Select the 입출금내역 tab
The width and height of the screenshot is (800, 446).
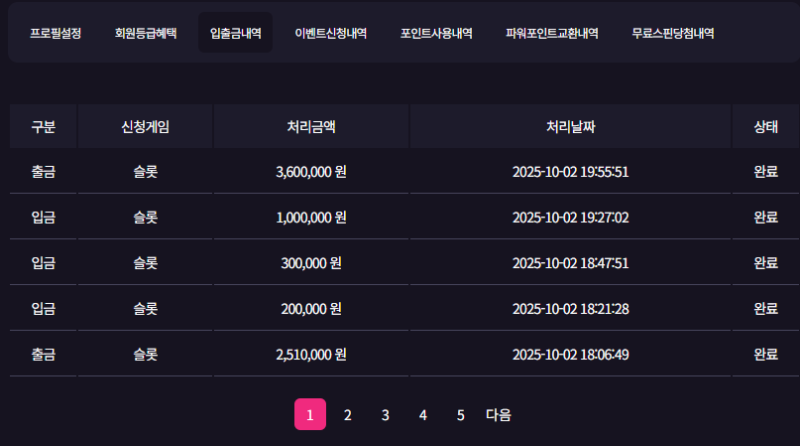pyautogui.click(x=236, y=33)
